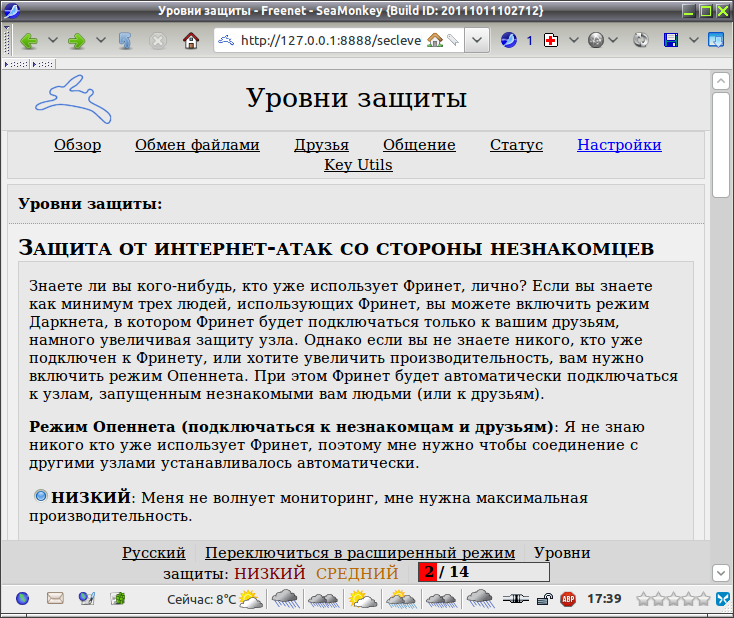Click the СРЕДНИЙ level in the footer
The width and height of the screenshot is (734, 618).
click(x=357, y=573)
